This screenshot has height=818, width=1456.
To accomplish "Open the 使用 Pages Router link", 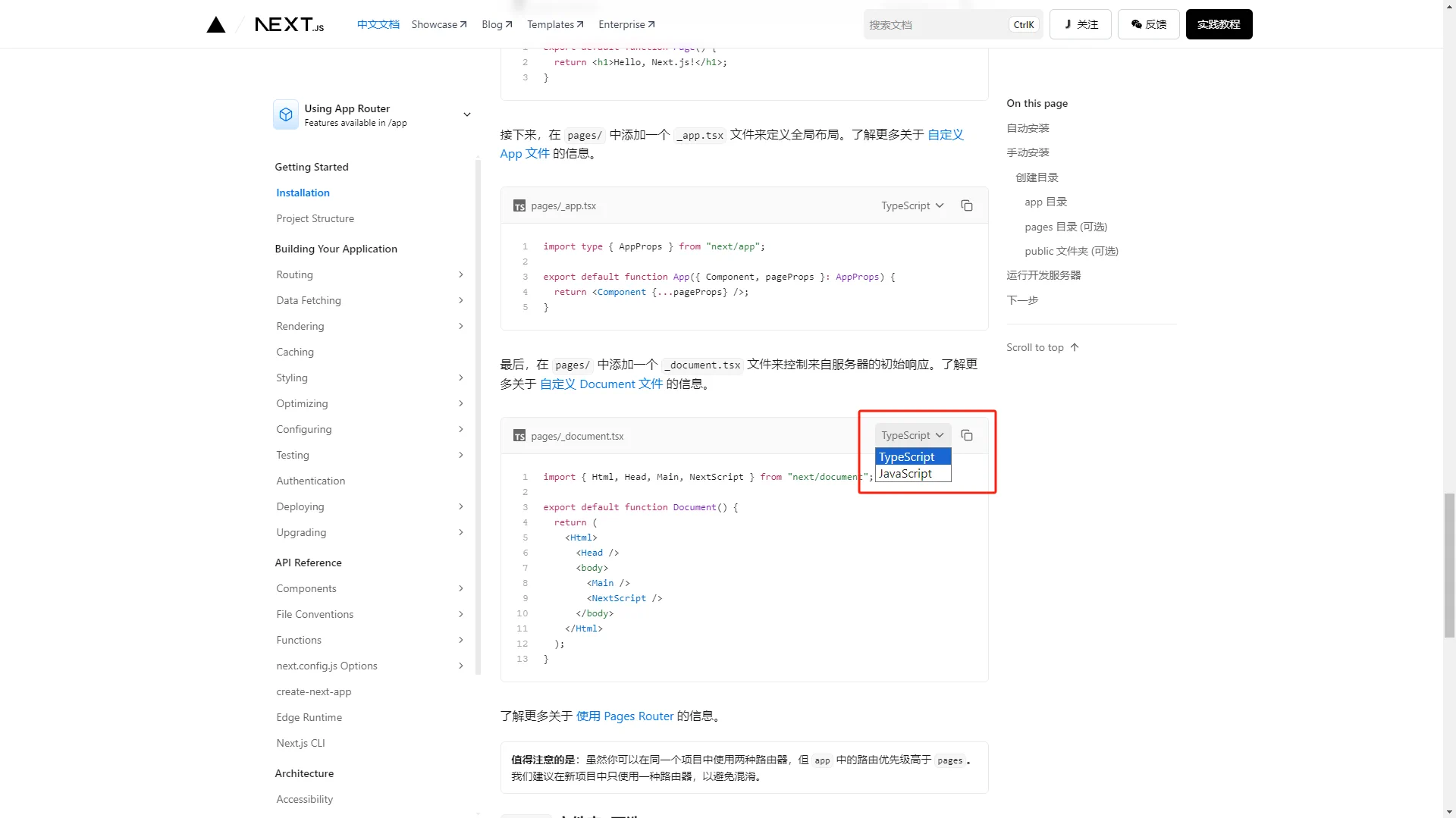I will [x=624, y=716].
